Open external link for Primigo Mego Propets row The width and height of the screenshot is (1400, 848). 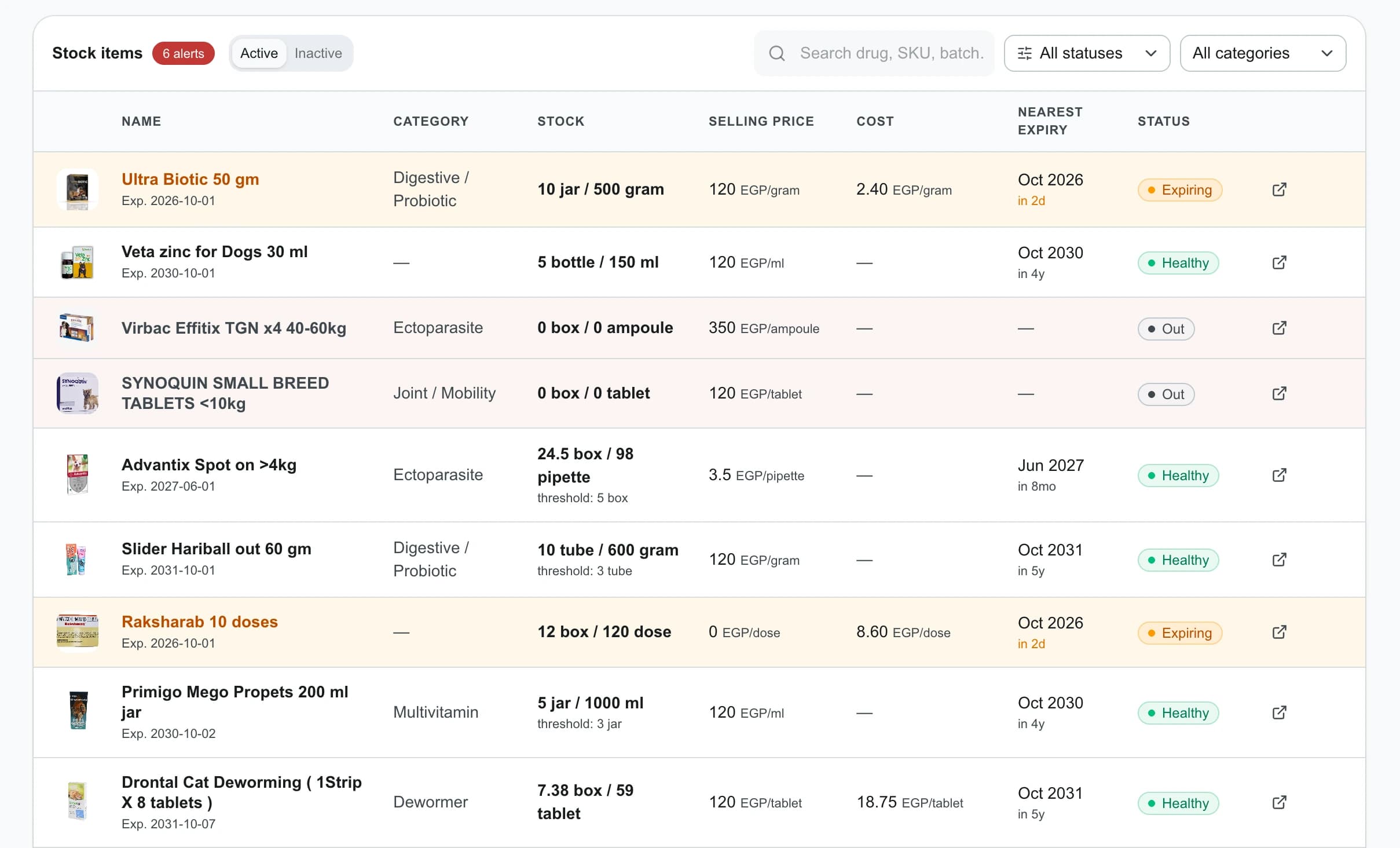(1279, 712)
